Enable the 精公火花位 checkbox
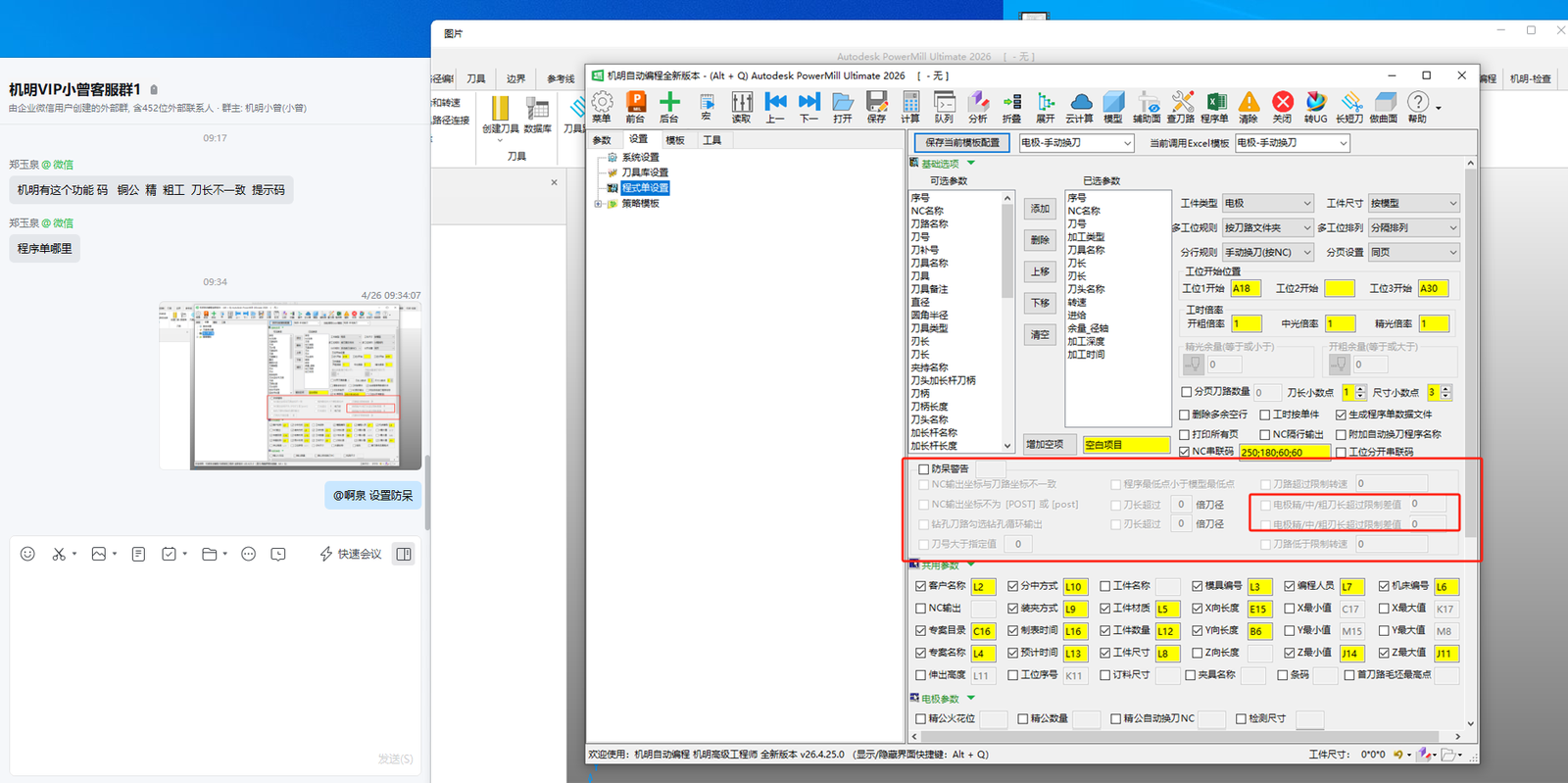The width and height of the screenshot is (1568, 783). tap(921, 718)
